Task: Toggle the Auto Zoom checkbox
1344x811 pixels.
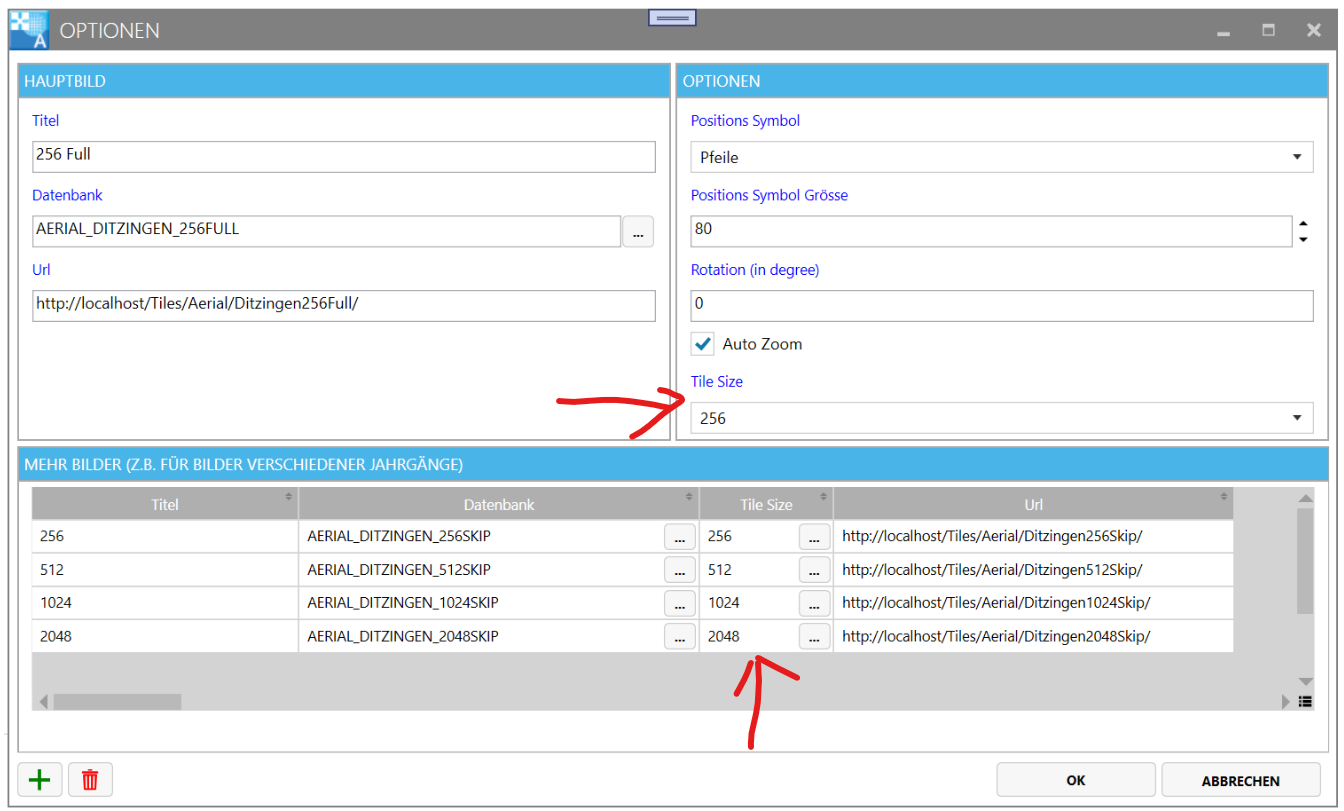Action: (704, 344)
